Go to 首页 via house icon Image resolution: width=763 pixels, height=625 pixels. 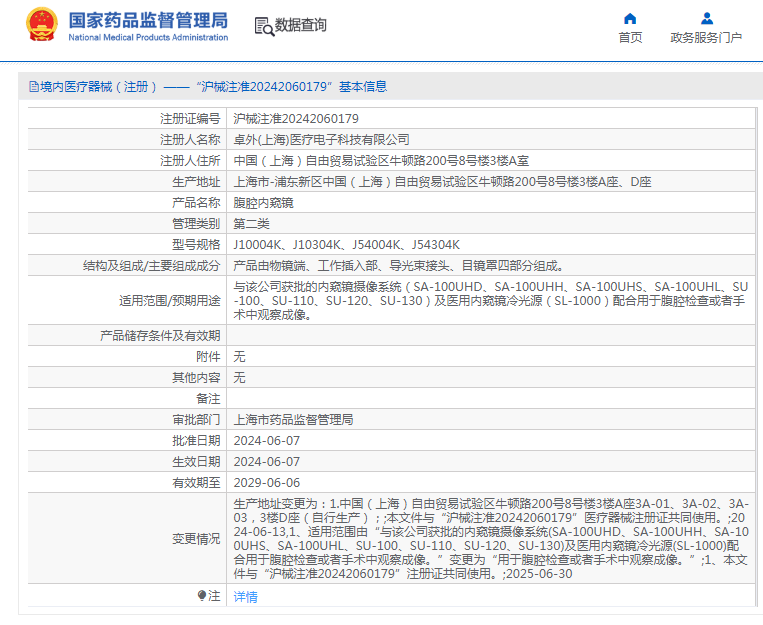click(x=630, y=18)
